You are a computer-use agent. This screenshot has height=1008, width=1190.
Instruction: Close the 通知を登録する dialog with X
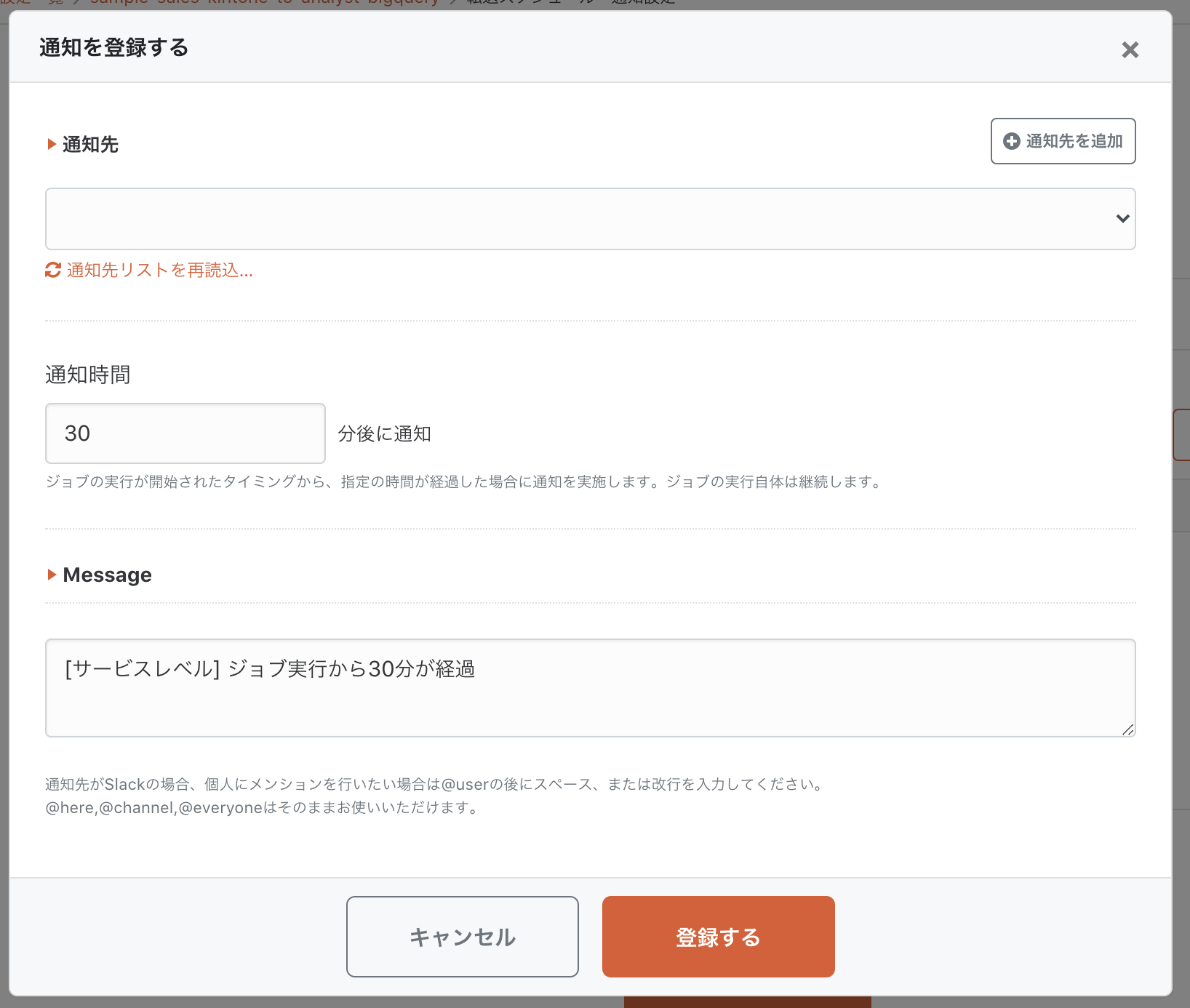[x=1130, y=49]
